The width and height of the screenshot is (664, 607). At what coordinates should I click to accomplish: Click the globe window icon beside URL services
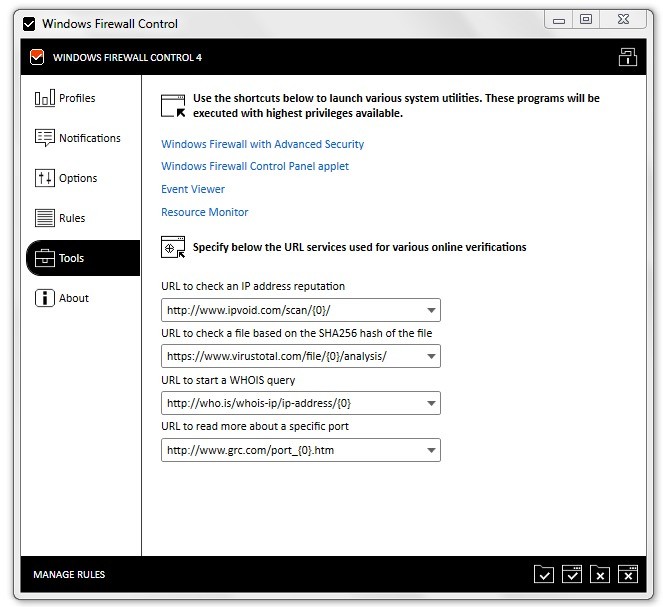[173, 247]
